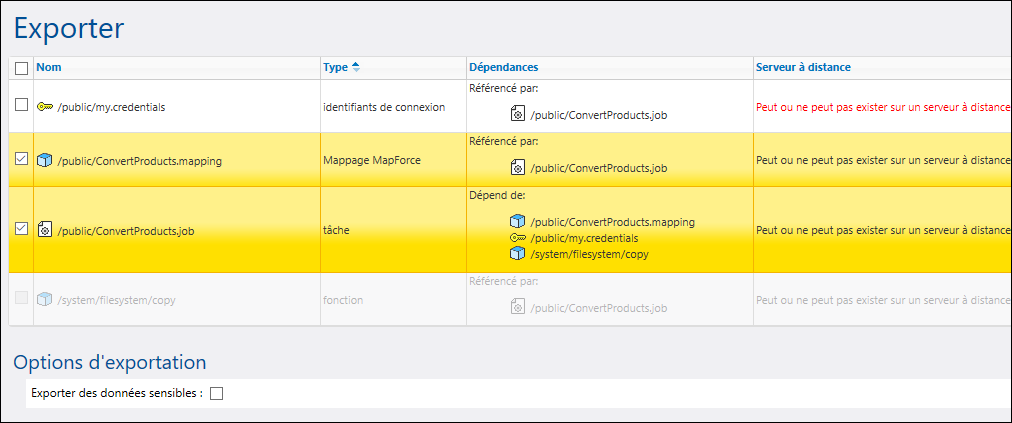Click the key icon beside /public/my.credentials
1012x423 pixels.
pos(45,107)
